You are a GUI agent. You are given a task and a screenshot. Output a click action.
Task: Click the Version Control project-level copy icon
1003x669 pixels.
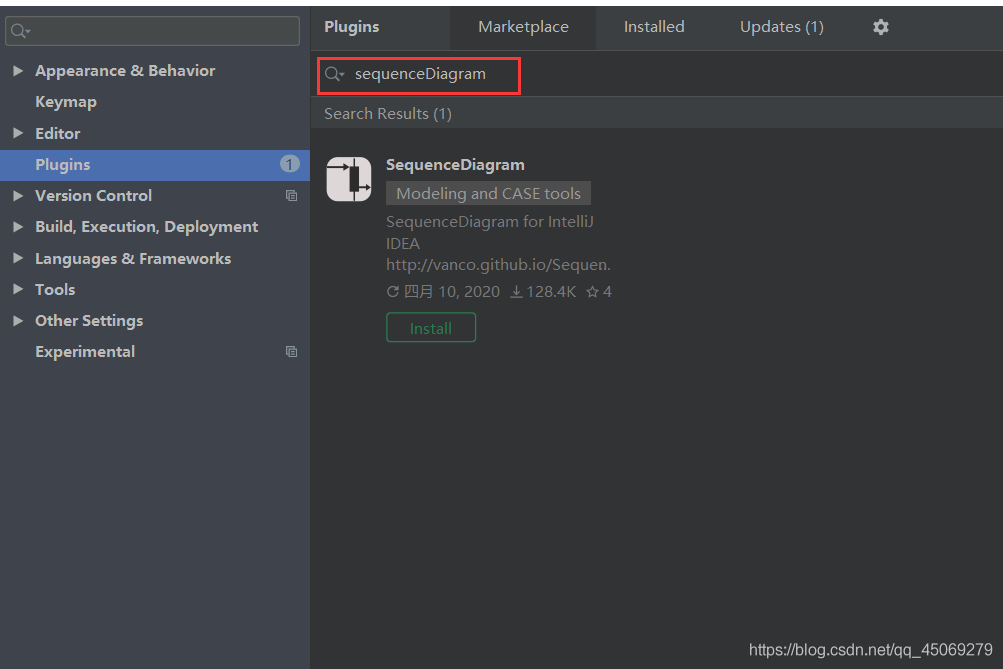click(291, 196)
